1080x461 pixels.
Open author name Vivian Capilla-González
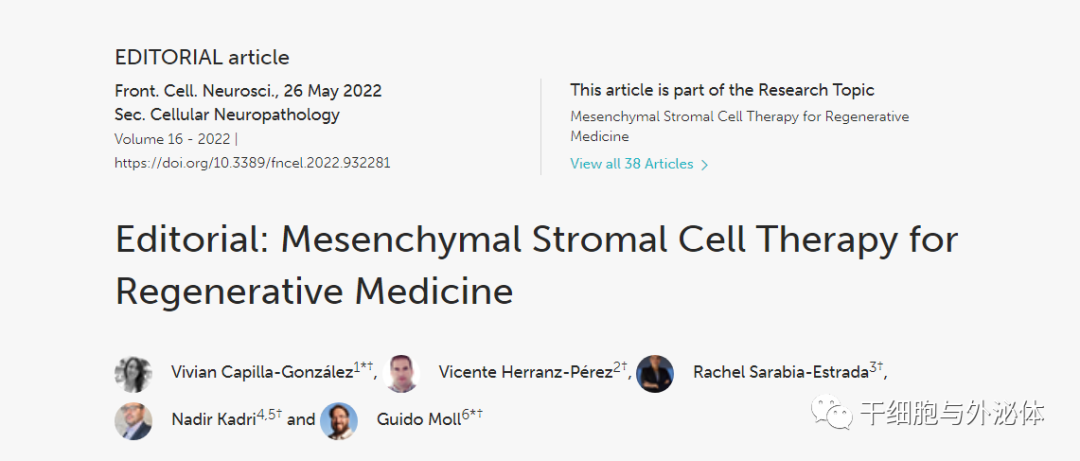262,373
